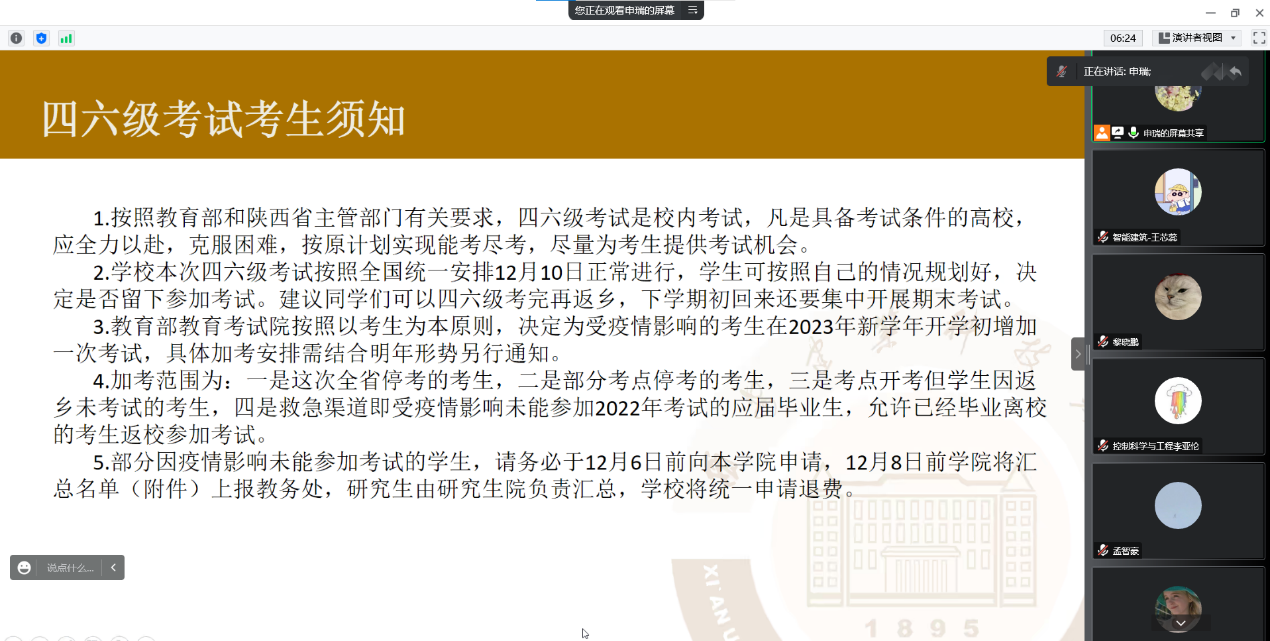Click the 06:24 meeting timer

coord(1123,38)
